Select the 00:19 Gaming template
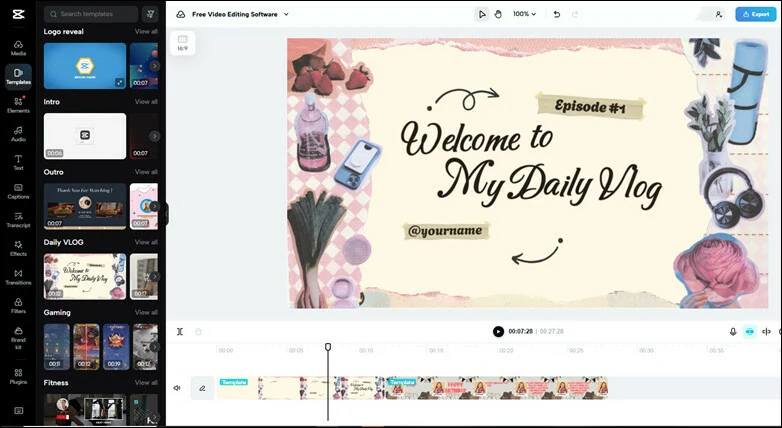This screenshot has width=782, height=428. (x=116, y=347)
